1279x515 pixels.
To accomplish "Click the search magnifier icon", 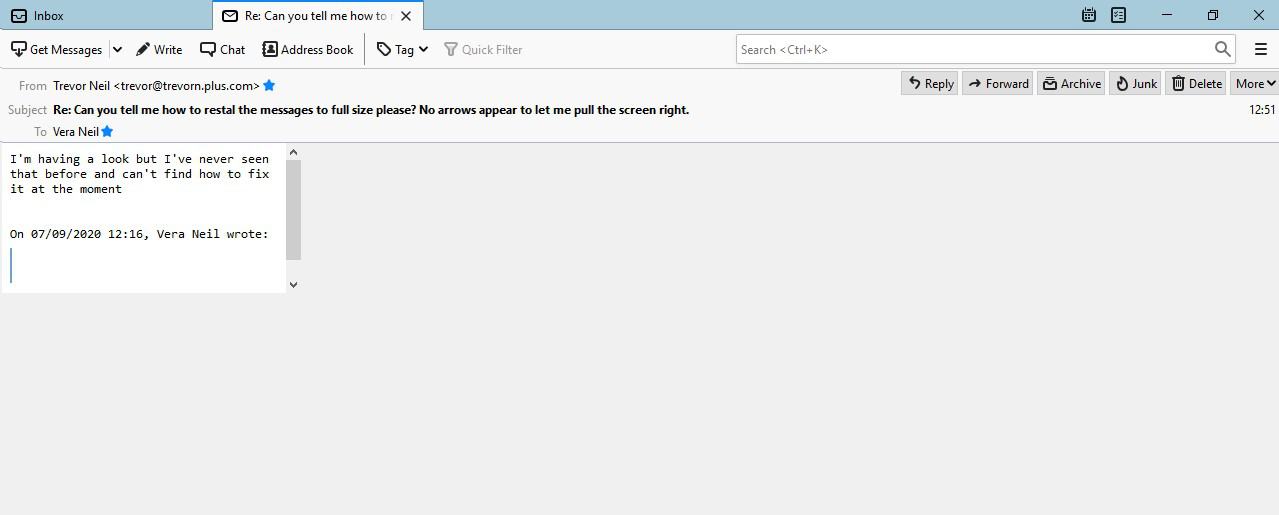I will 1222,49.
